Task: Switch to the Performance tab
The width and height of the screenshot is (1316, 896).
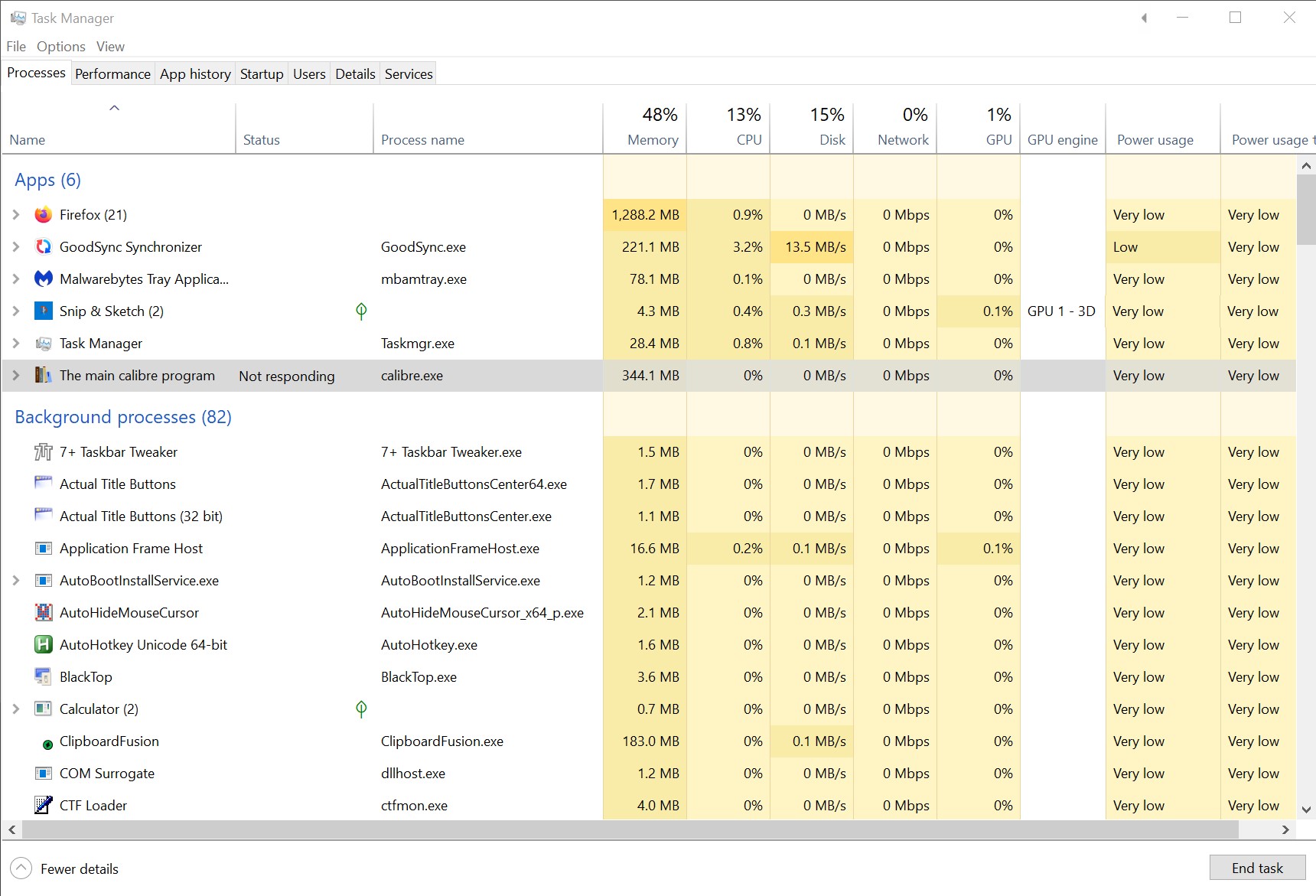Action: coord(112,74)
